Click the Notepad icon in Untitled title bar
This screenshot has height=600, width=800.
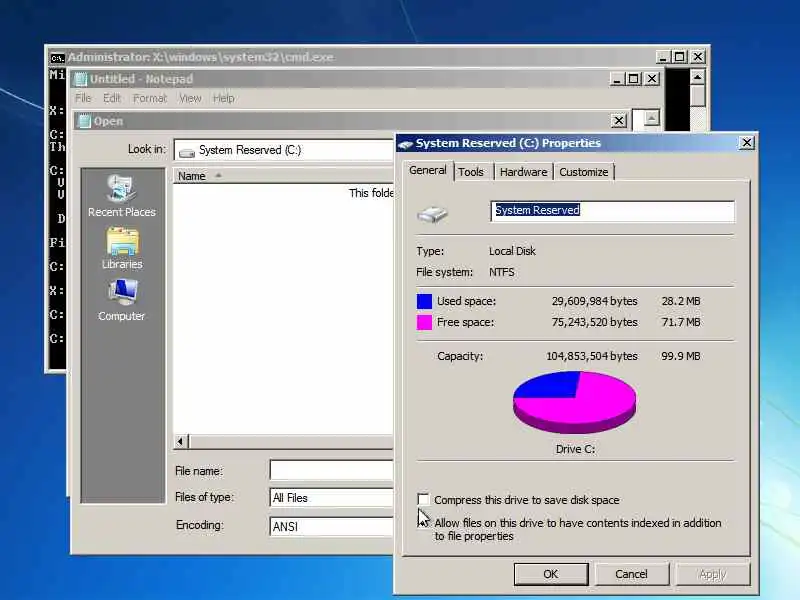(80, 79)
